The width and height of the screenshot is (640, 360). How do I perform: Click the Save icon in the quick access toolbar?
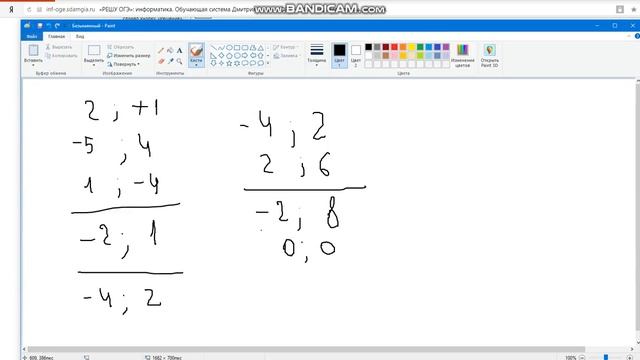(x=40, y=26)
